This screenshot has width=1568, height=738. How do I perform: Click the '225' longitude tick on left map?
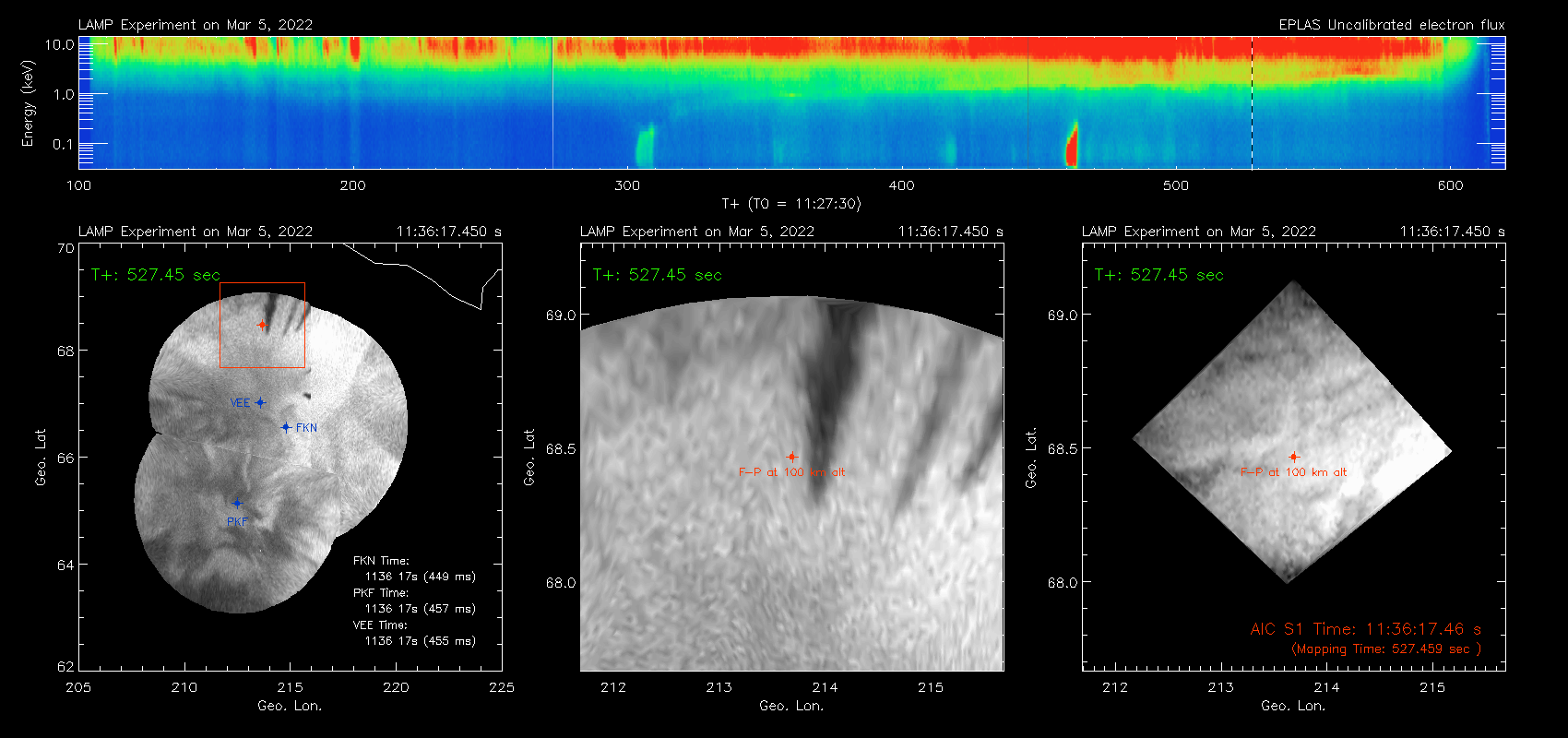[x=502, y=687]
